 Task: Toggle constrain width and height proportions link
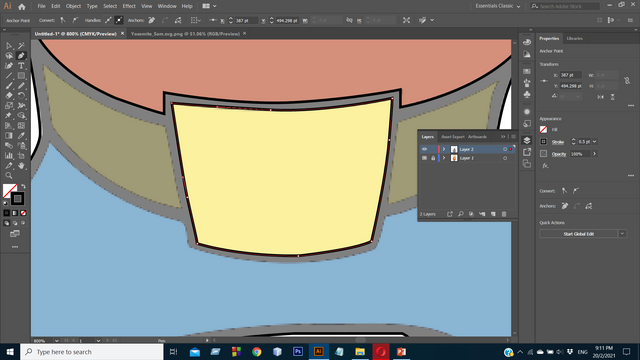pyautogui.click(x=627, y=80)
